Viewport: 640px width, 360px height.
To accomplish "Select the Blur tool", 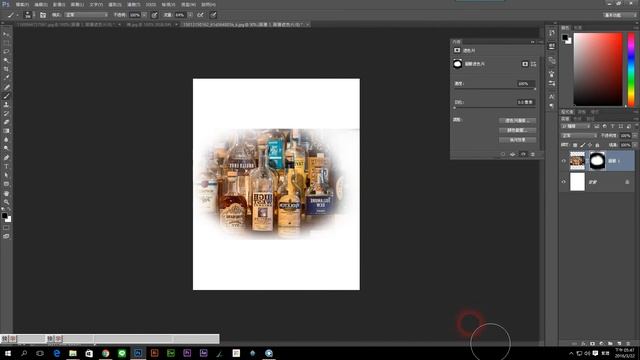I will coord(6,140).
